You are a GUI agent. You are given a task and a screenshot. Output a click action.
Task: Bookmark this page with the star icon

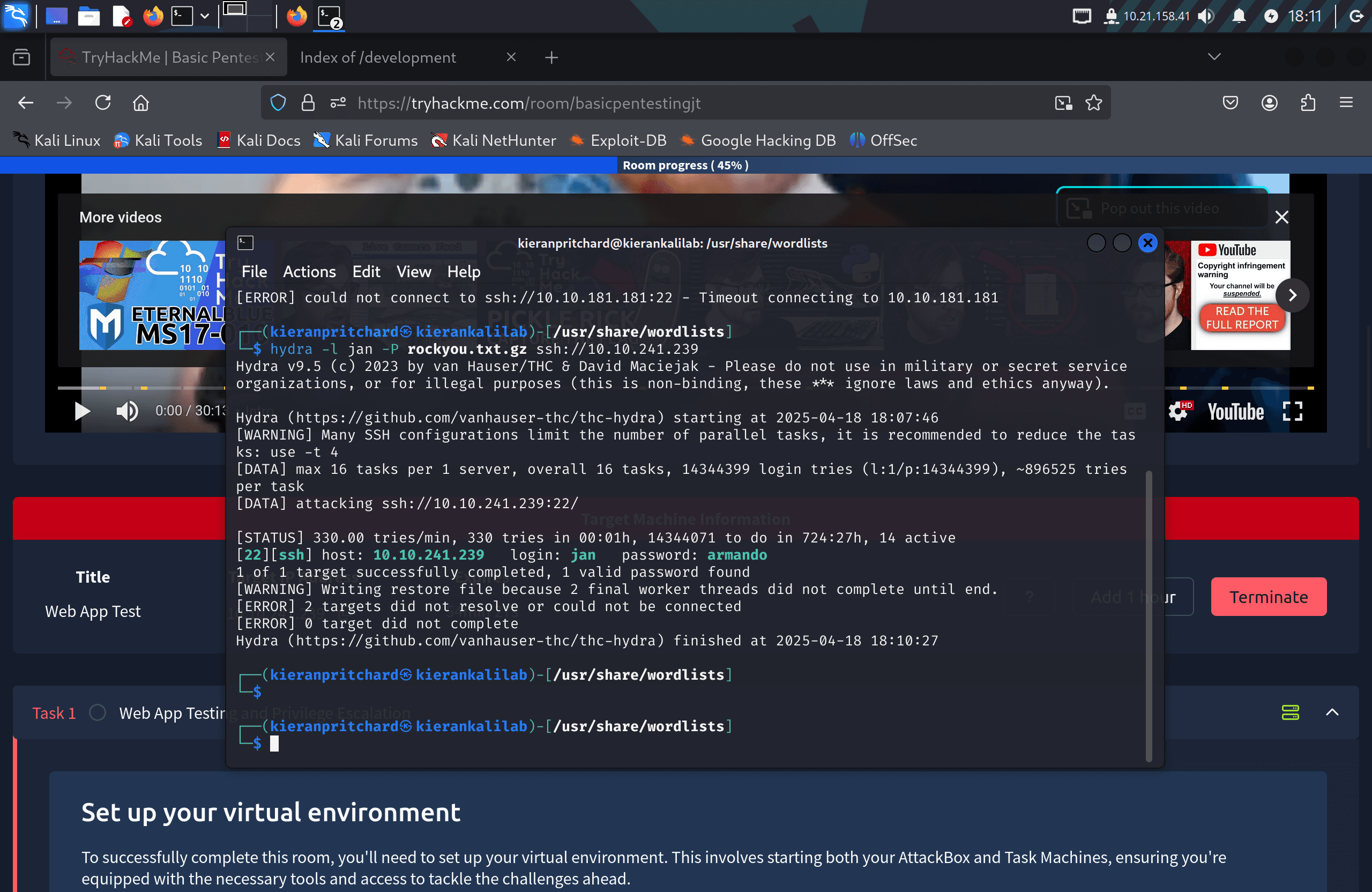pos(1093,103)
